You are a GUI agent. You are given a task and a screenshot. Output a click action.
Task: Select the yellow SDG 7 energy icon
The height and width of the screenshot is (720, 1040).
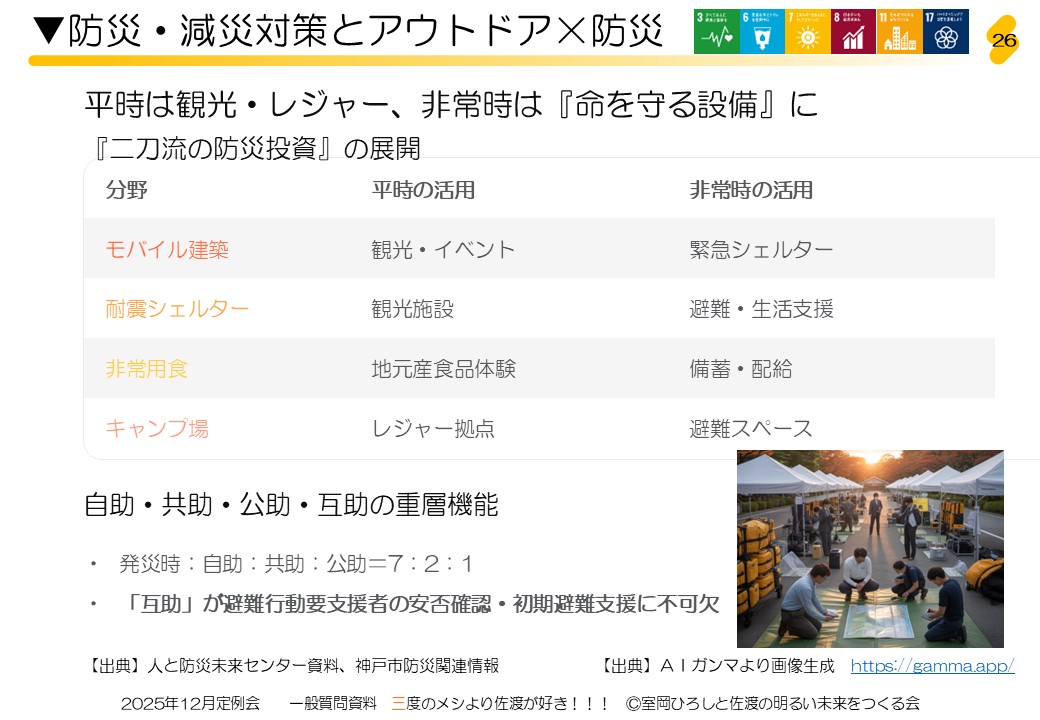pos(808,32)
